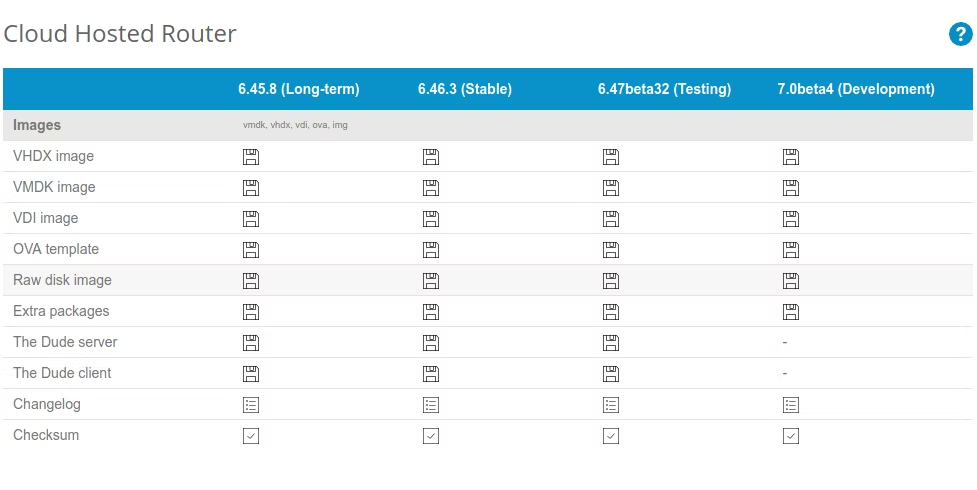Open Checksum for 6.47beta32 Testing
This screenshot has height=490, width=977.
tap(611, 436)
